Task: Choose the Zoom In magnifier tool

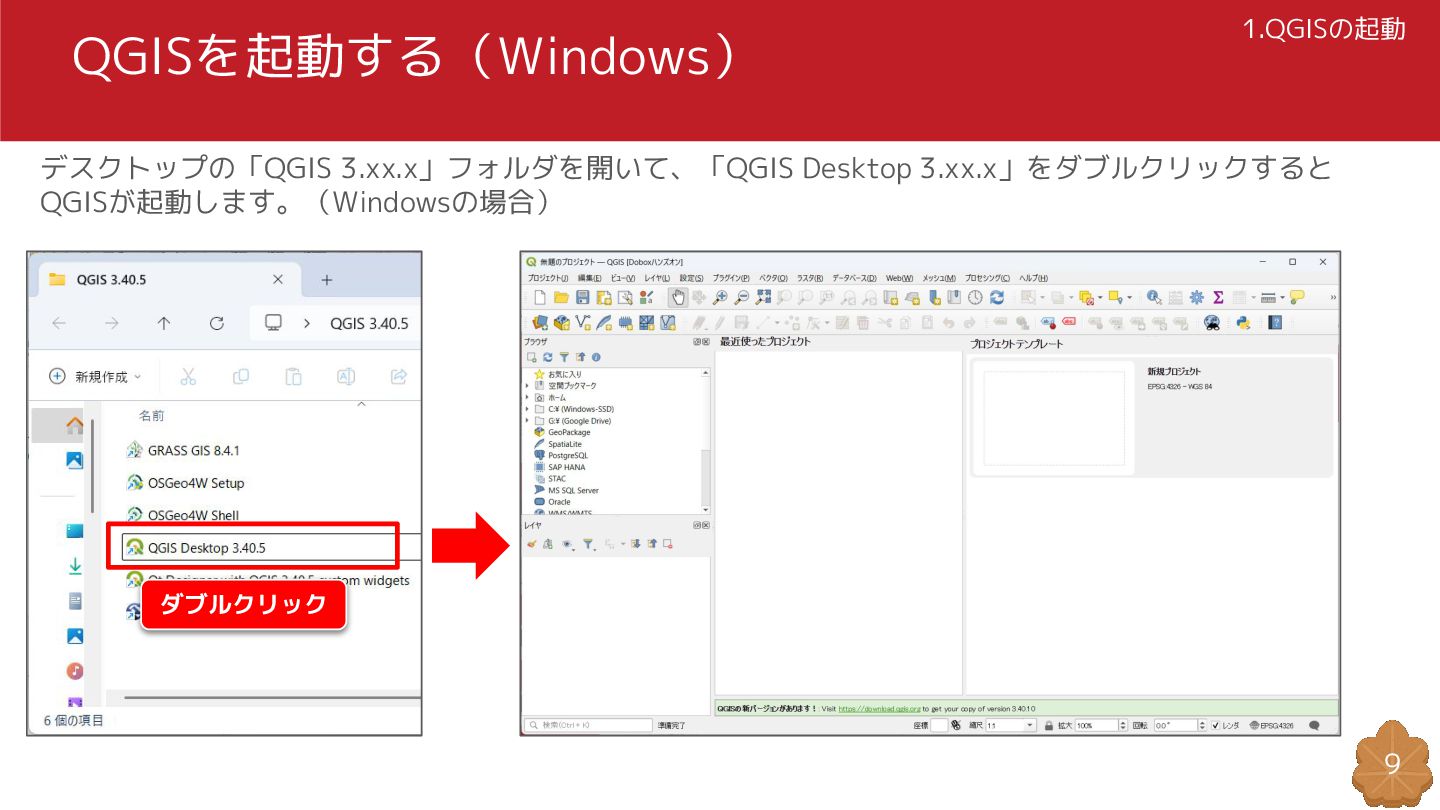Action: (720, 297)
